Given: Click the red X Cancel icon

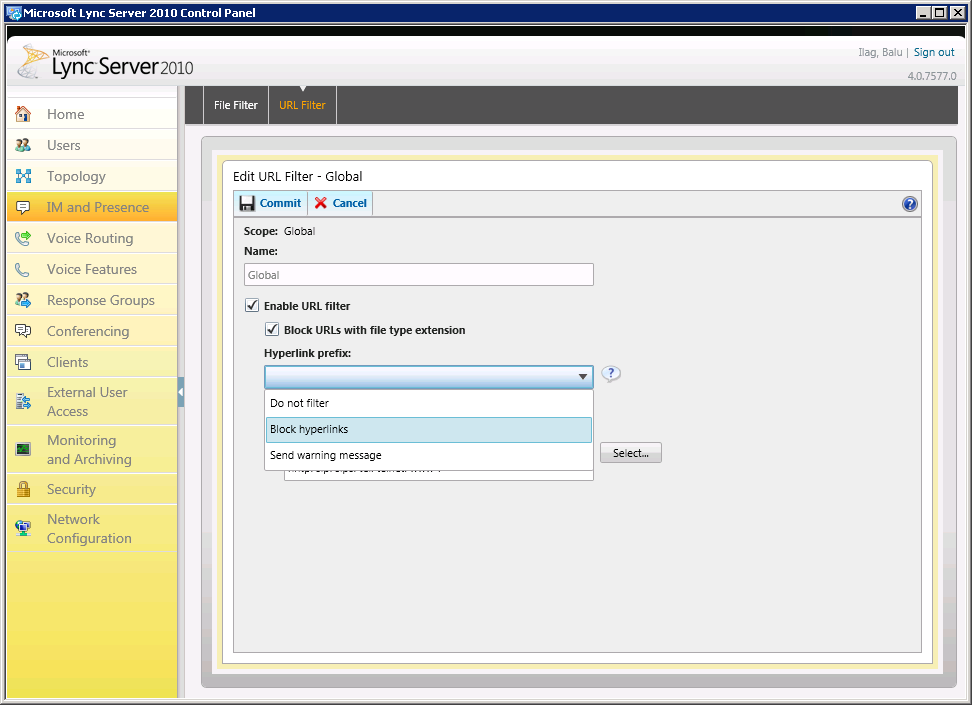Looking at the screenshot, I should [320, 203].
